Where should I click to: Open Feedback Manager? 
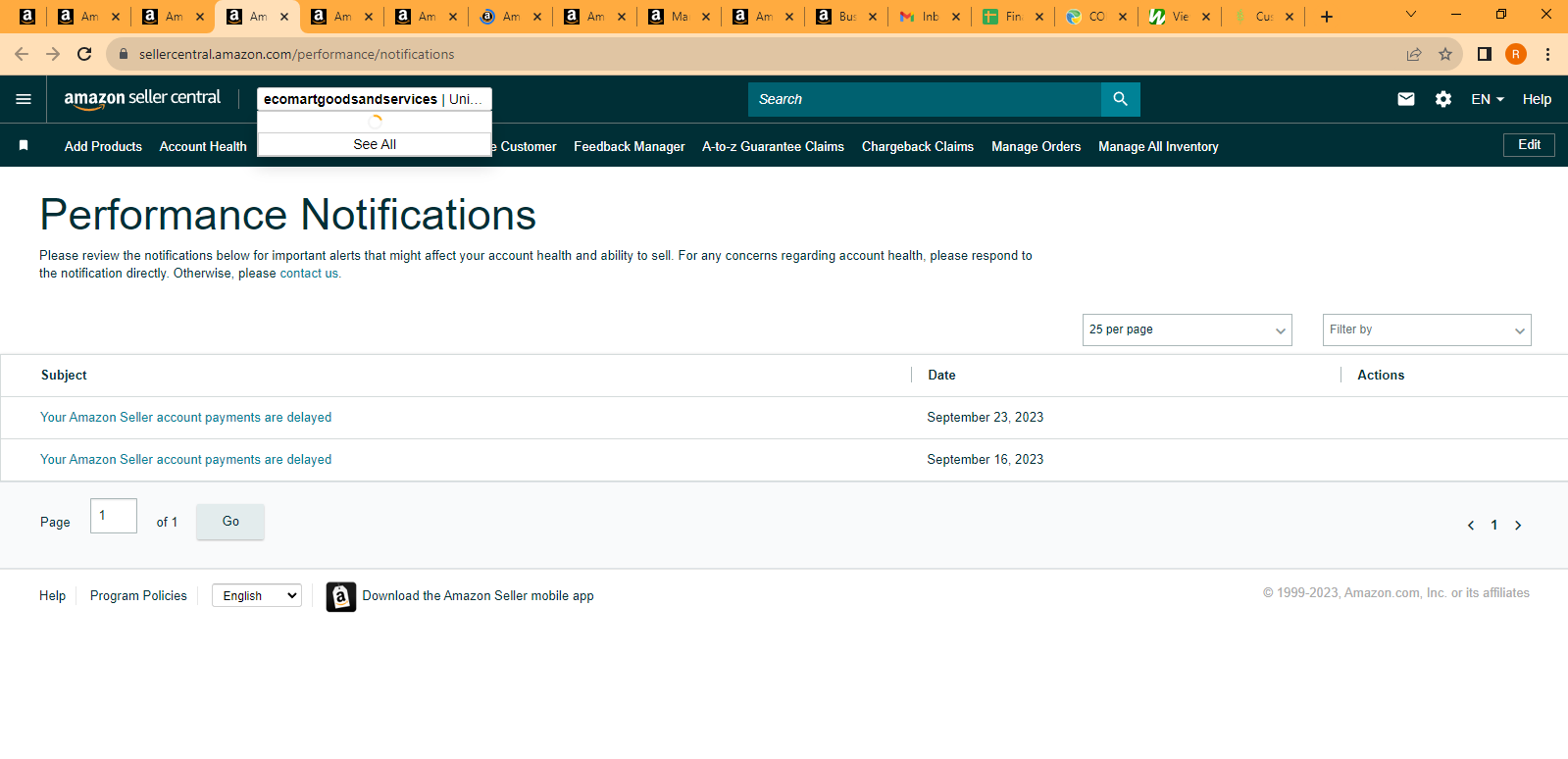[630, 146]
